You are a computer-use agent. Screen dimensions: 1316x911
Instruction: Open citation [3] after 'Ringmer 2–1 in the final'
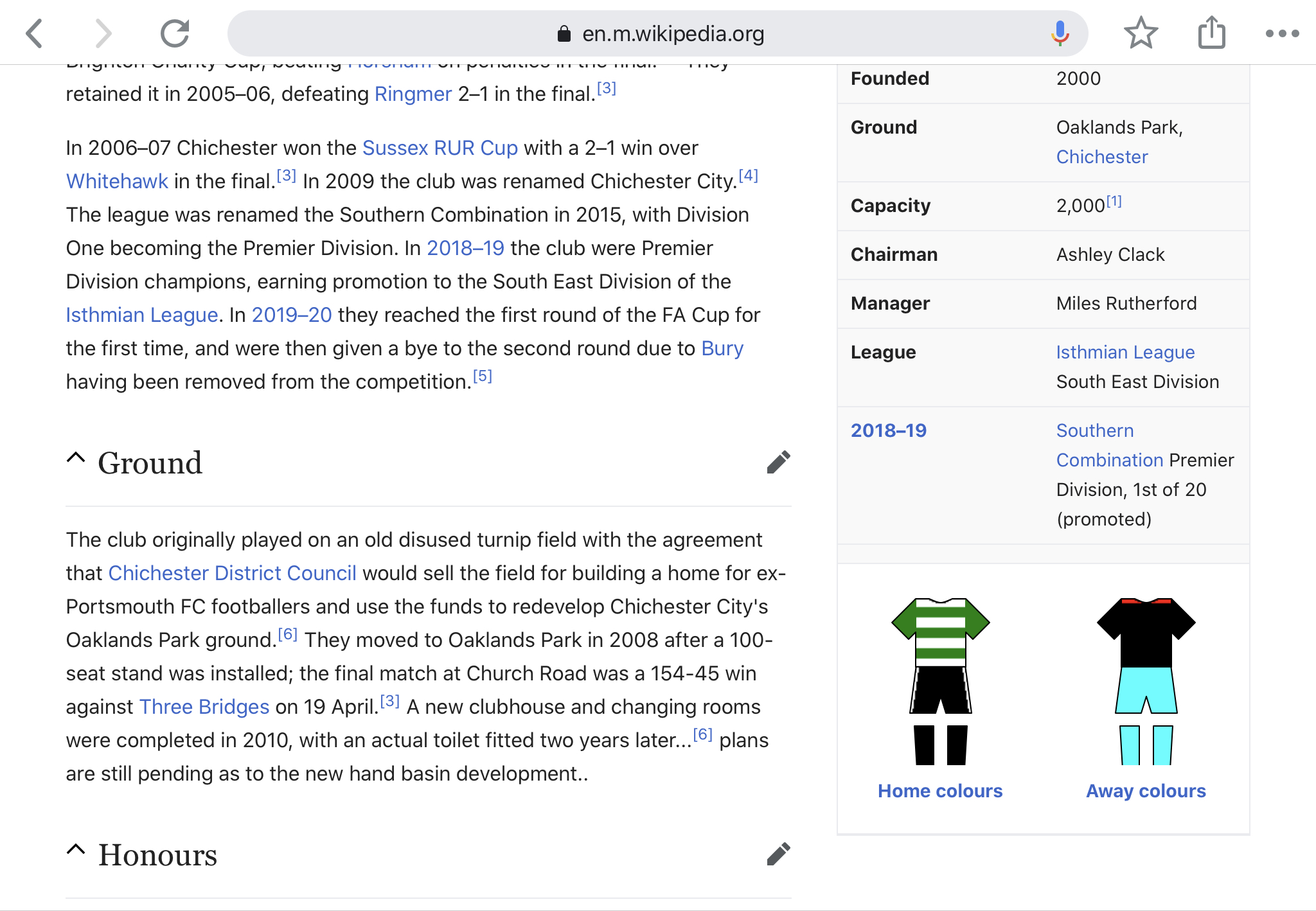pos(606,88)
